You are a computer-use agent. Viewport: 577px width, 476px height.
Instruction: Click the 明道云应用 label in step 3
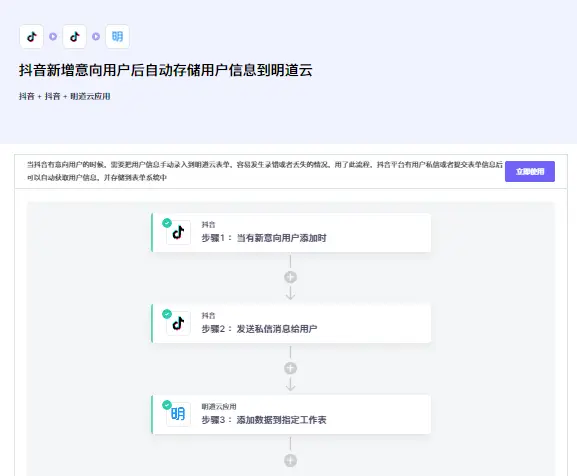coord(219,406)
